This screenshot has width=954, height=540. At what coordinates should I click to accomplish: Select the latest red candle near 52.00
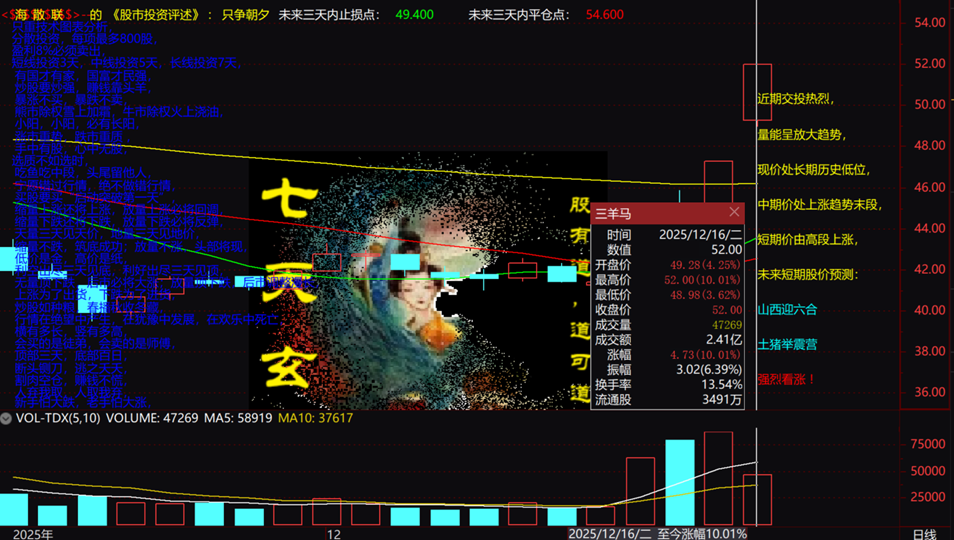pos(757,92)
